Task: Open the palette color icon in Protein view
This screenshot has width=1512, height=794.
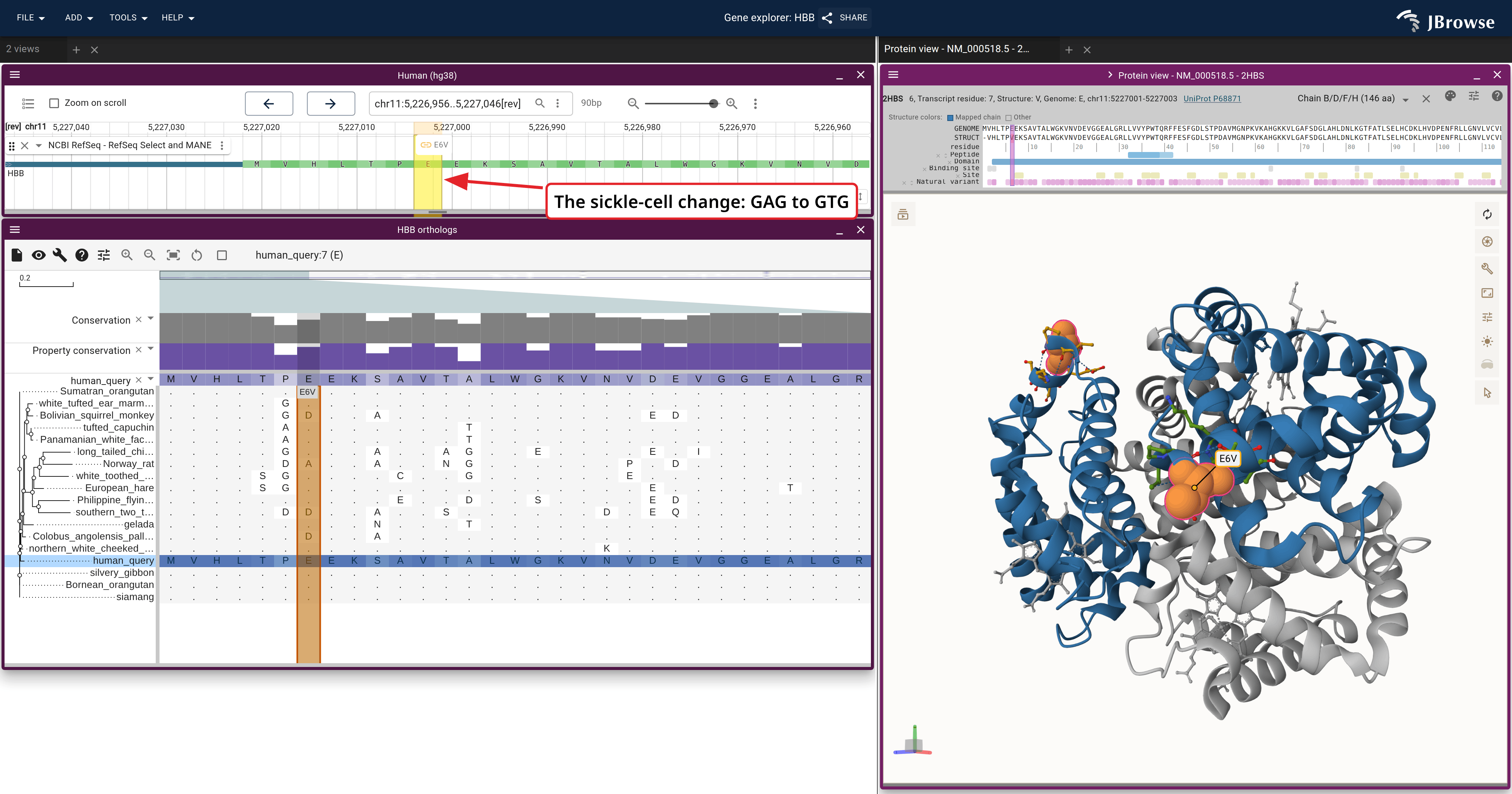Action: (x=1450, y=96)
